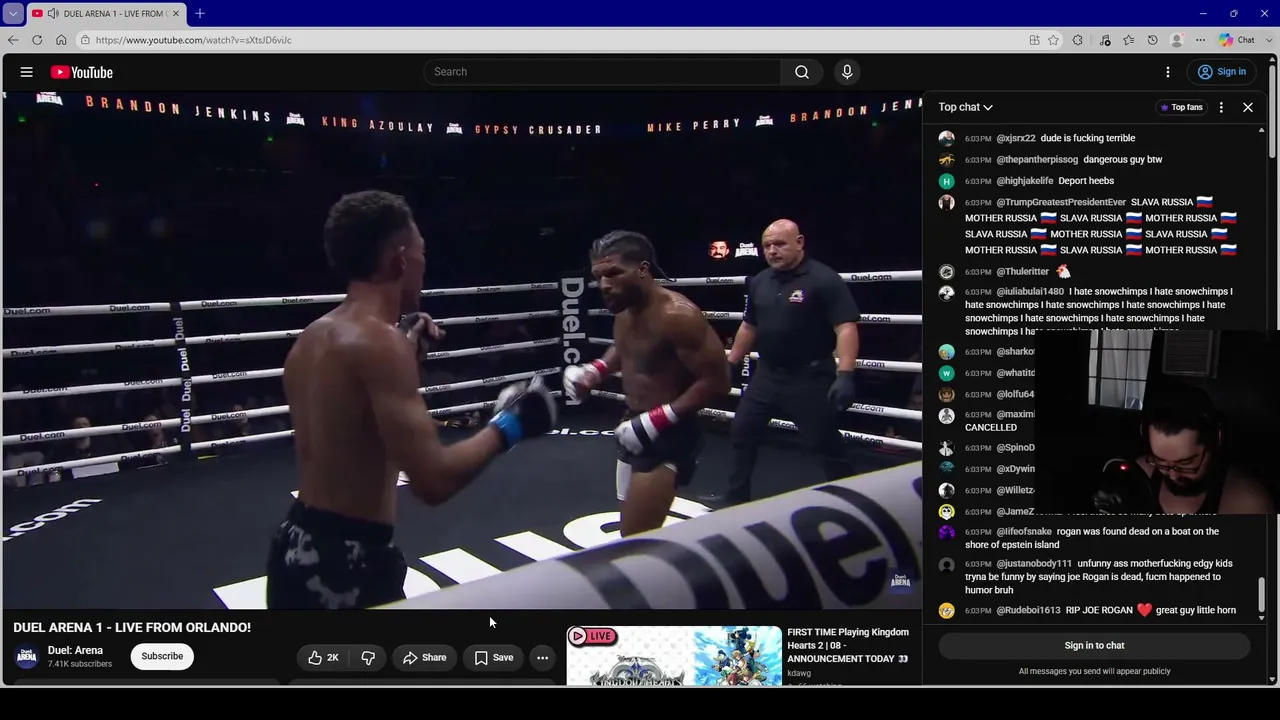Screen dimensions: 1280x720
Task: Save the video to a playlist
Action: pyautogui.click(x=493, y=657)
